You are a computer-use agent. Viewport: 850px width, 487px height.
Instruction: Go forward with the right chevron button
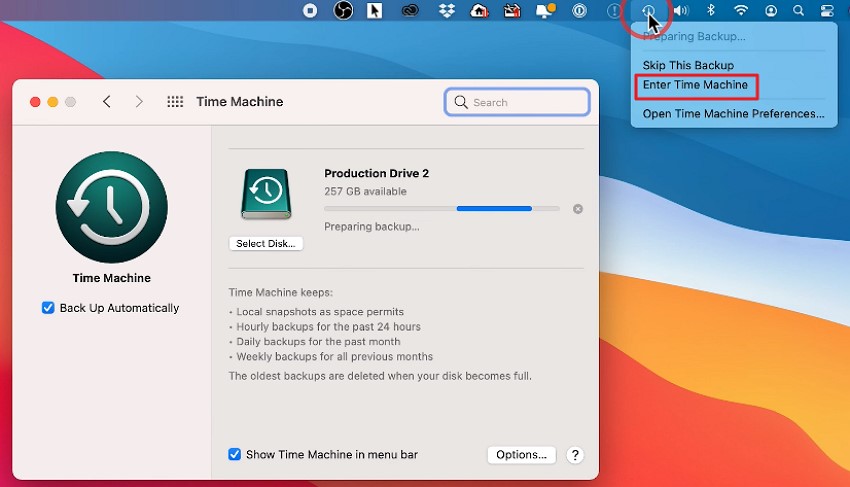139,101
